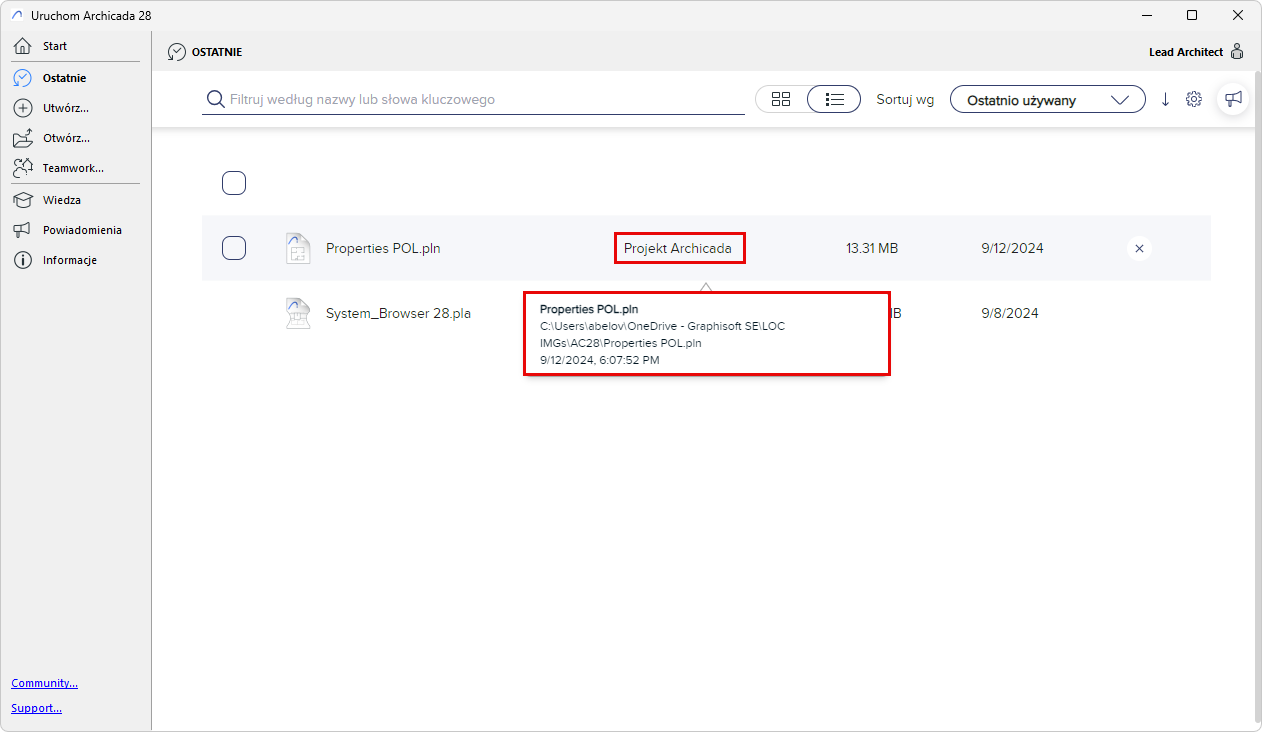
Task: Open Teamwork... in the sidebar
Action: pyautogui.click(x=73, y=168)
